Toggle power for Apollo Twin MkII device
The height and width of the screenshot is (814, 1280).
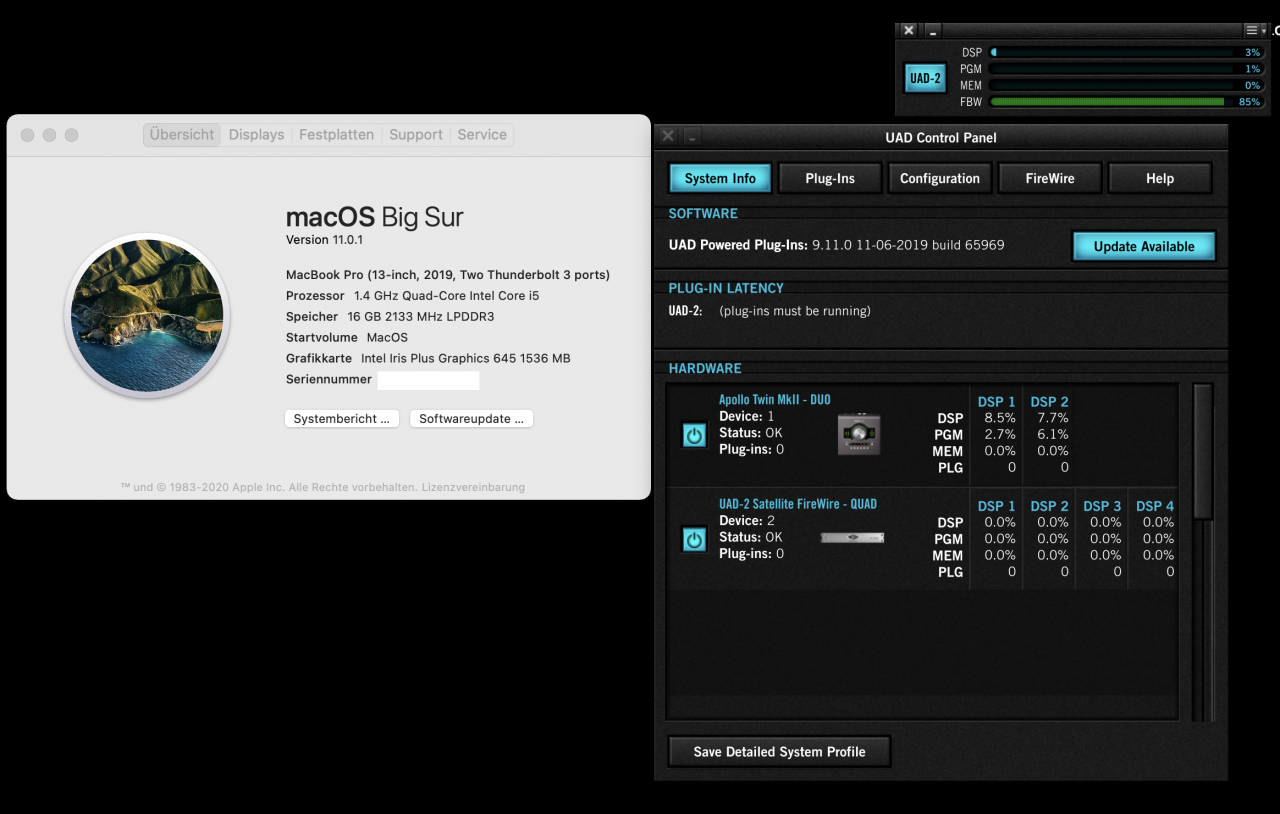point(694,435)
